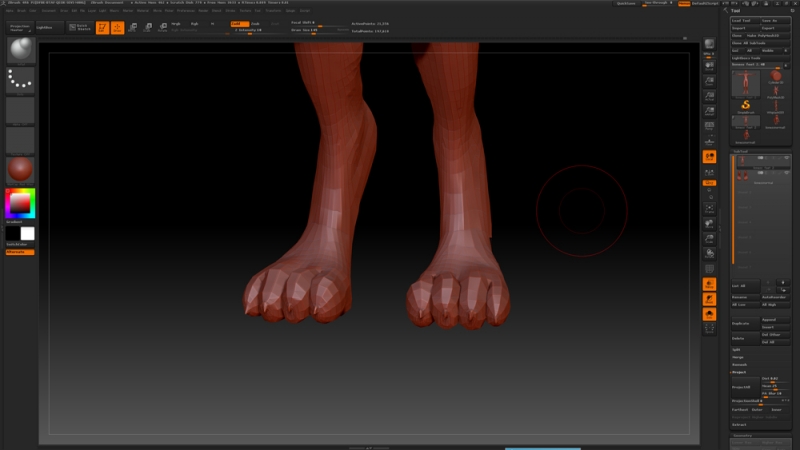Select the Rotate transform tool
Viewport: 800px width, 450px height.
[162, 28]
